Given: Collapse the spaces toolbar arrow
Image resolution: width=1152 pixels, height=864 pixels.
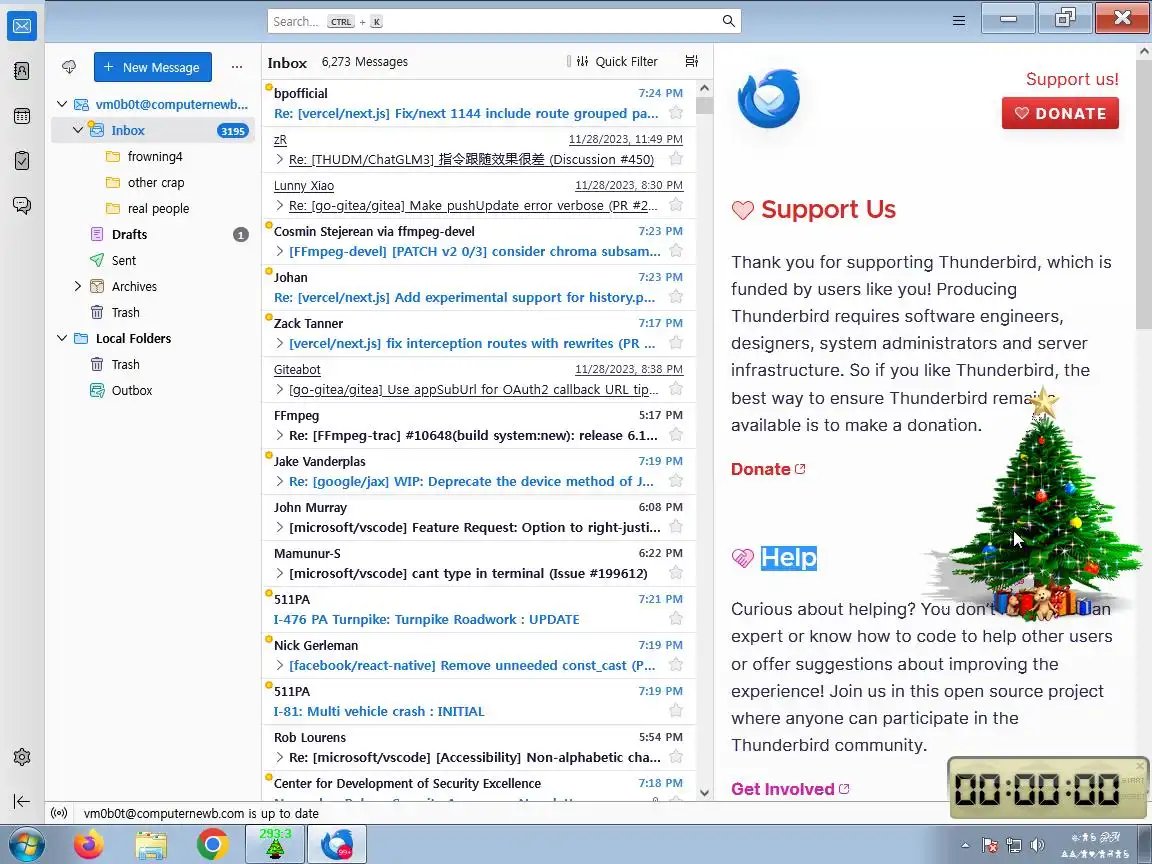Looking at the screenshot, I should pos(22,801).
